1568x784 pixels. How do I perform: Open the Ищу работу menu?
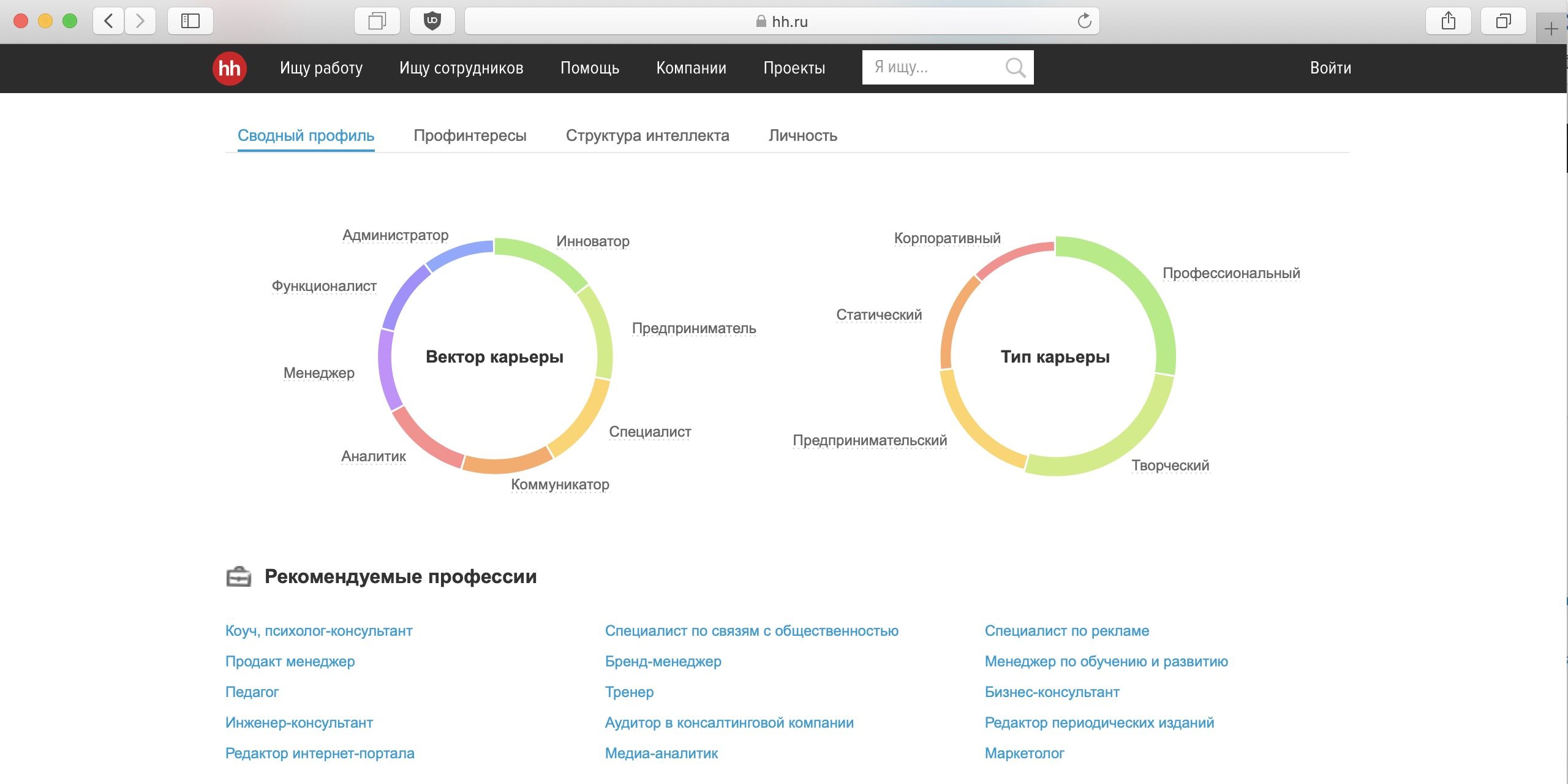[321, 68]
